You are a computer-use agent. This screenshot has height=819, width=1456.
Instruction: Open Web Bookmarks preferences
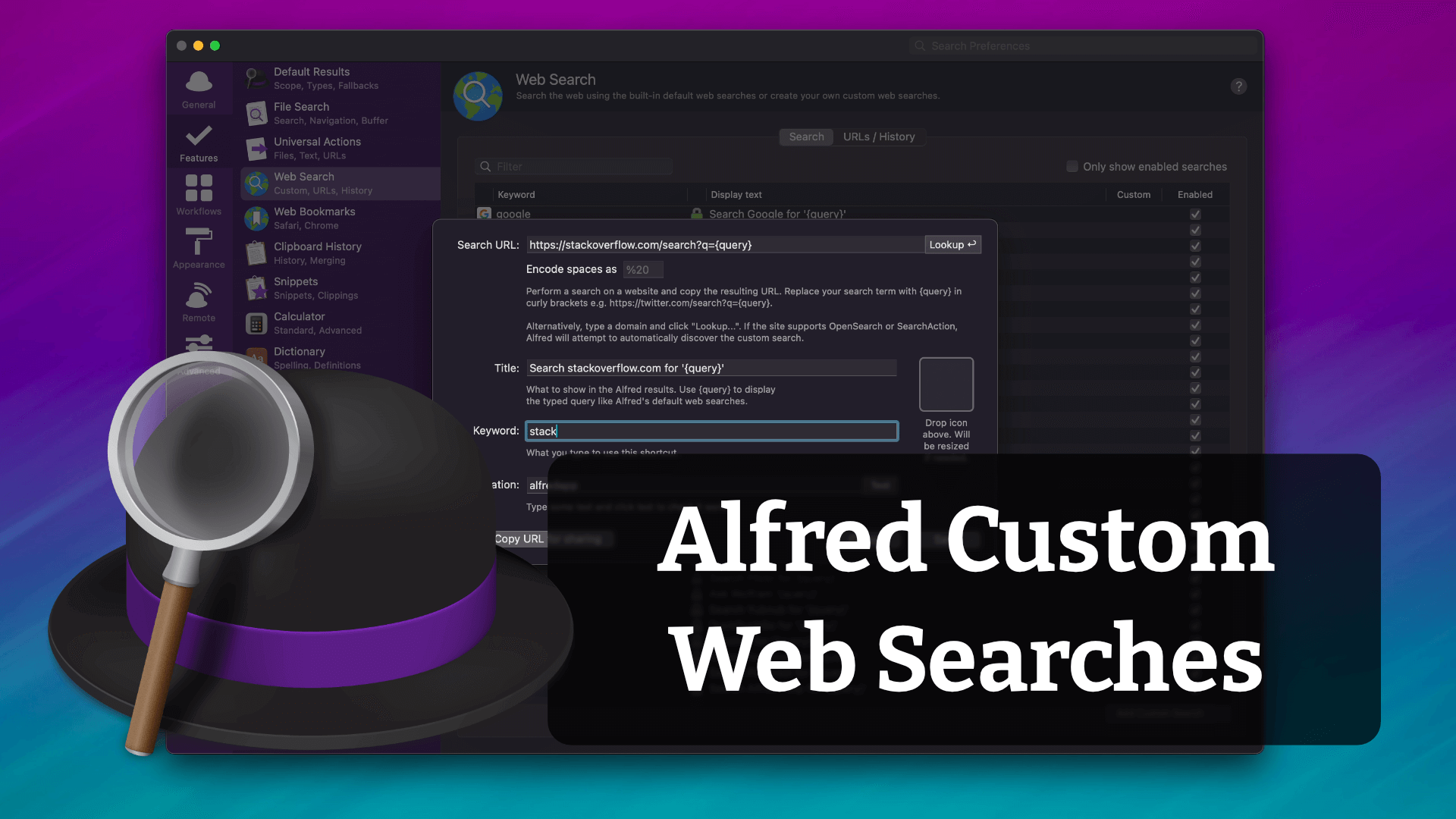(x=314, y=217)
